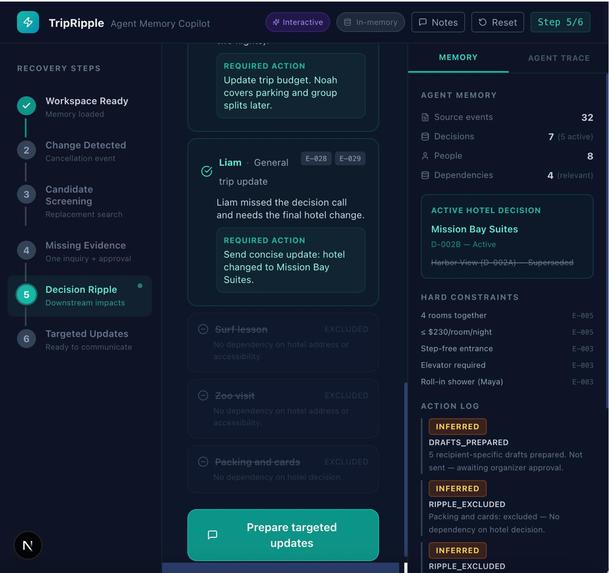Image resolution: width=609 pixels, height=573 pixels.
Task: Switch to the Memory tab
Action: click(458, 57)
